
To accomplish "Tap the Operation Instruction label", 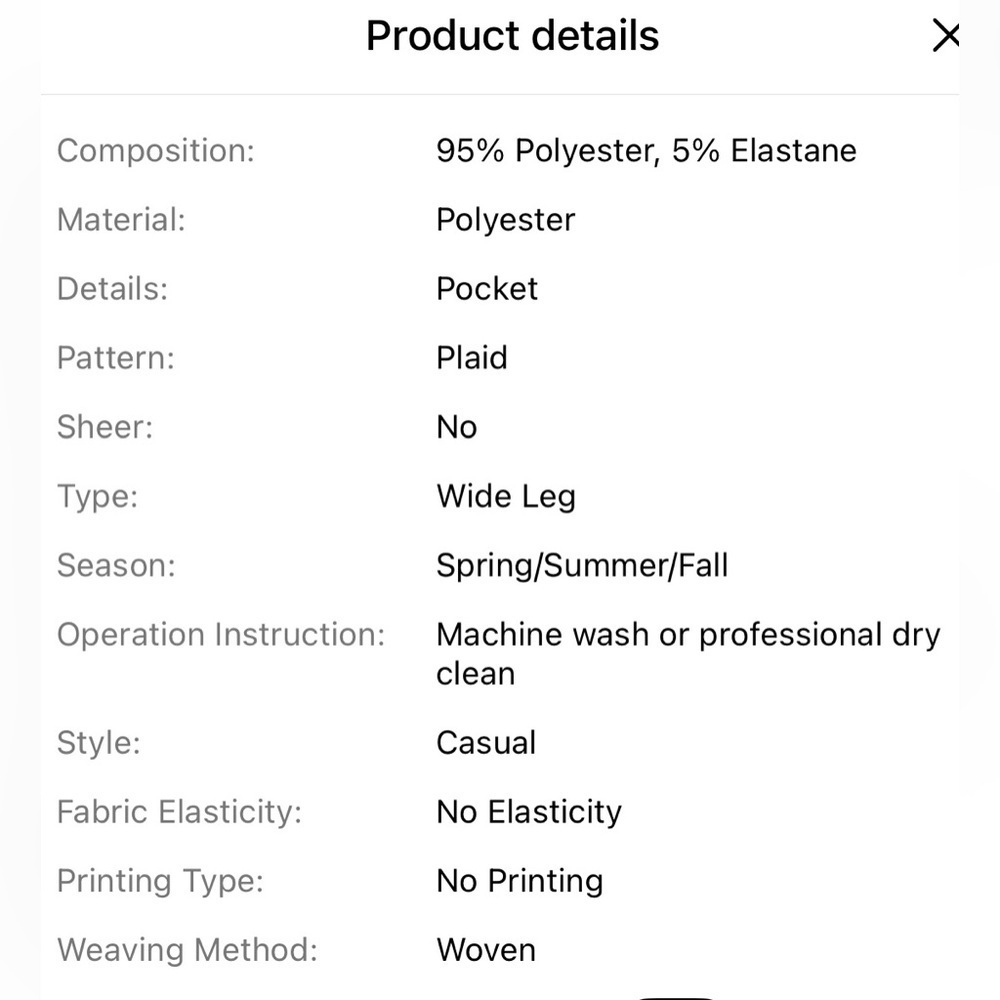I will pyautogui.click(x=221, y=635).
